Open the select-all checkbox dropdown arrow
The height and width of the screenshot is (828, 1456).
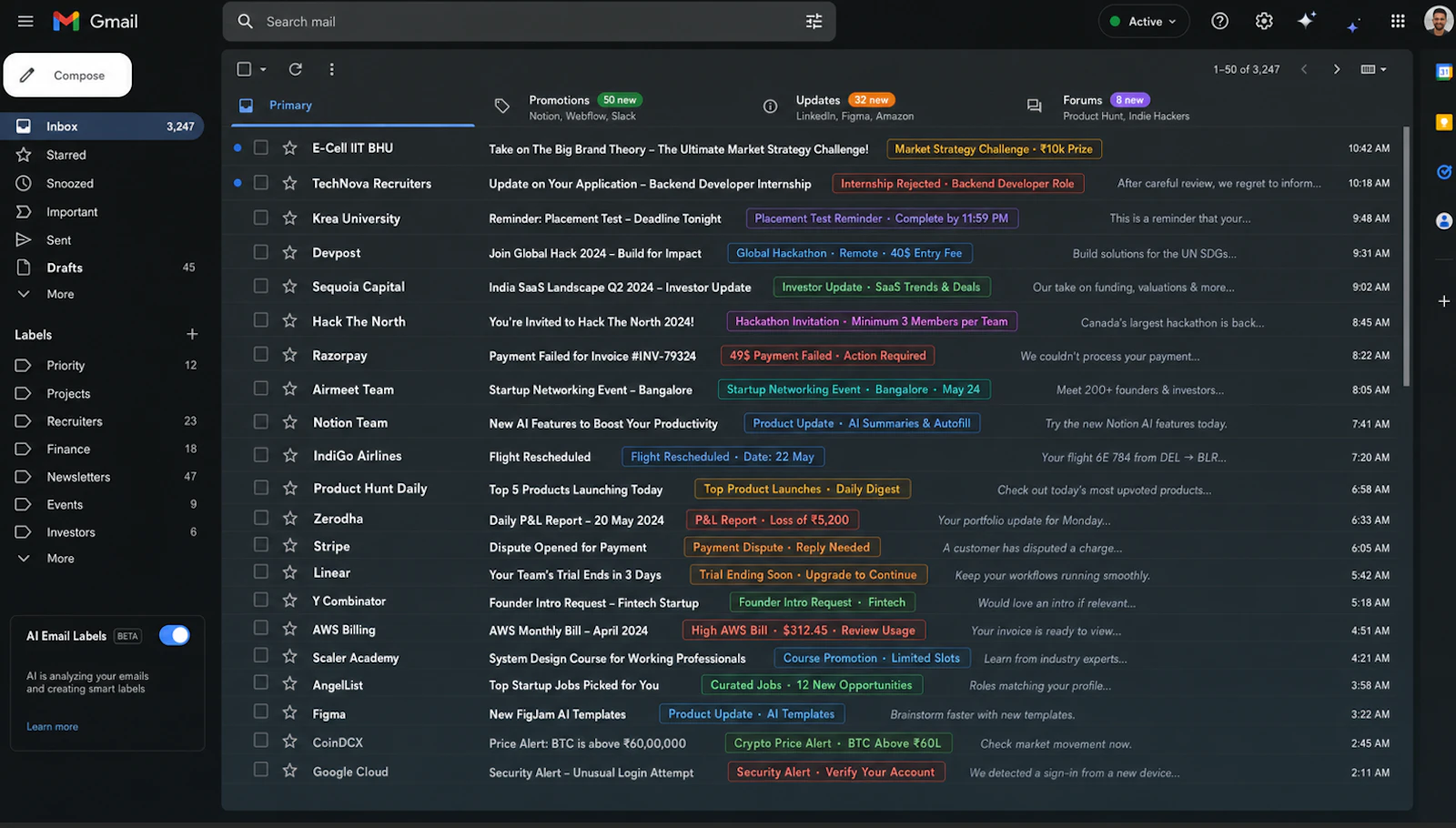click(263, 69)
